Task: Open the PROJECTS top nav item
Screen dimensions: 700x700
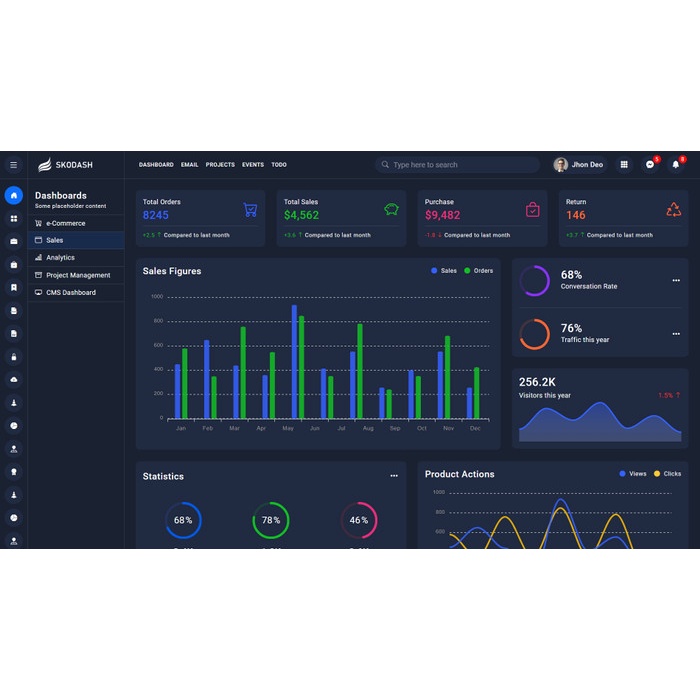Action: pos(220,165)
